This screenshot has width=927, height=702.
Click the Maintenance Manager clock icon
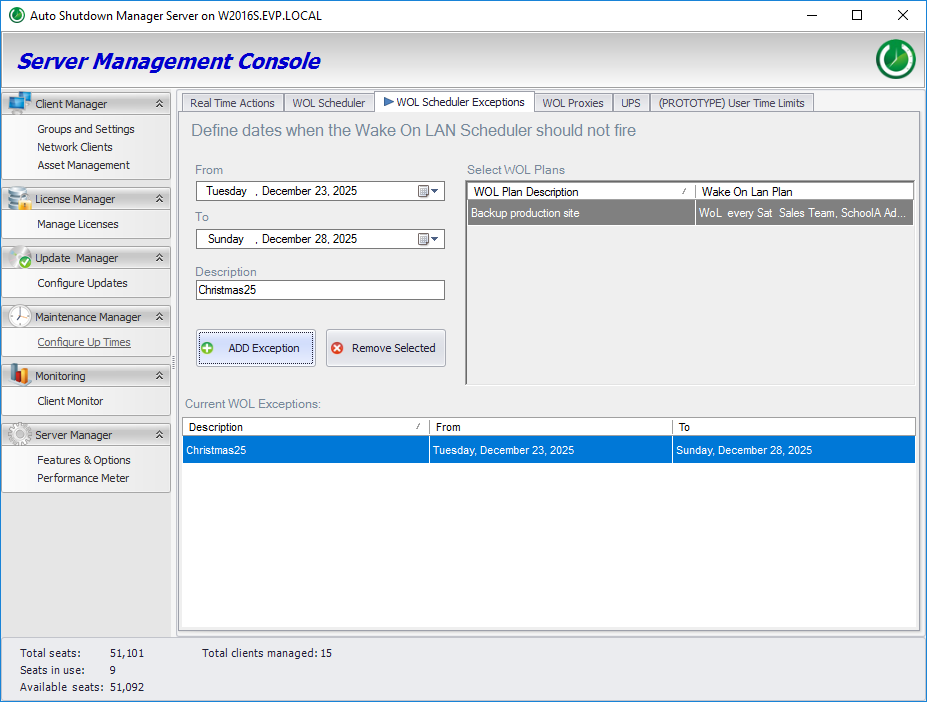[19, 316]
